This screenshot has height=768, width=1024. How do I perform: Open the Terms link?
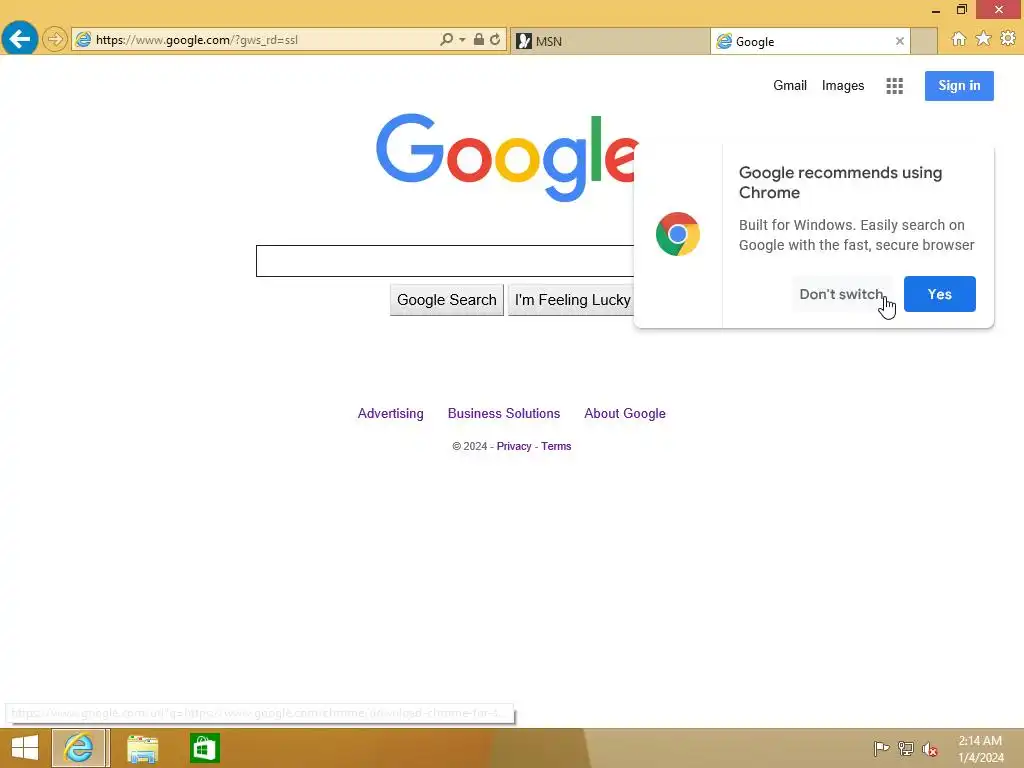pyautogui.click(x=556, y=446)
